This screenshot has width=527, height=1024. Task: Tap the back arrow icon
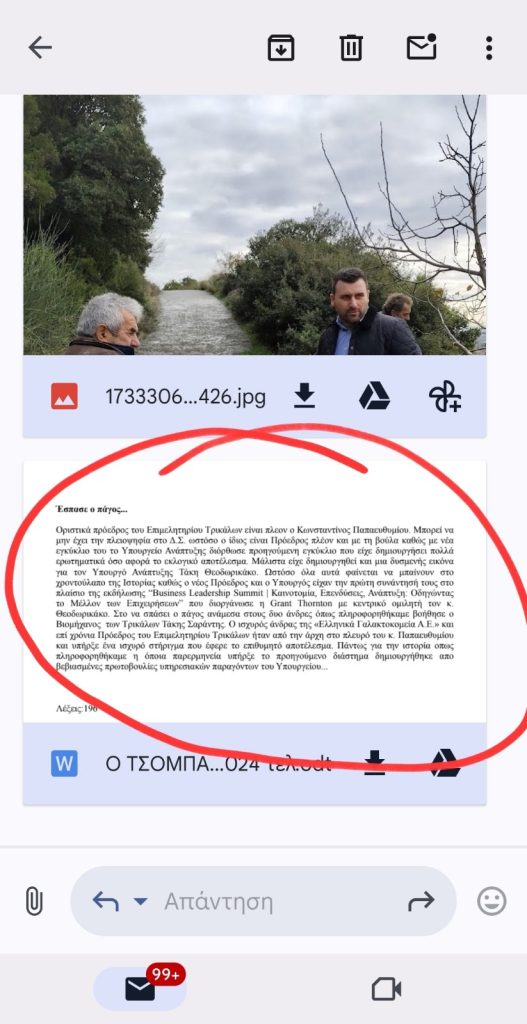click(x=40, y=48)
